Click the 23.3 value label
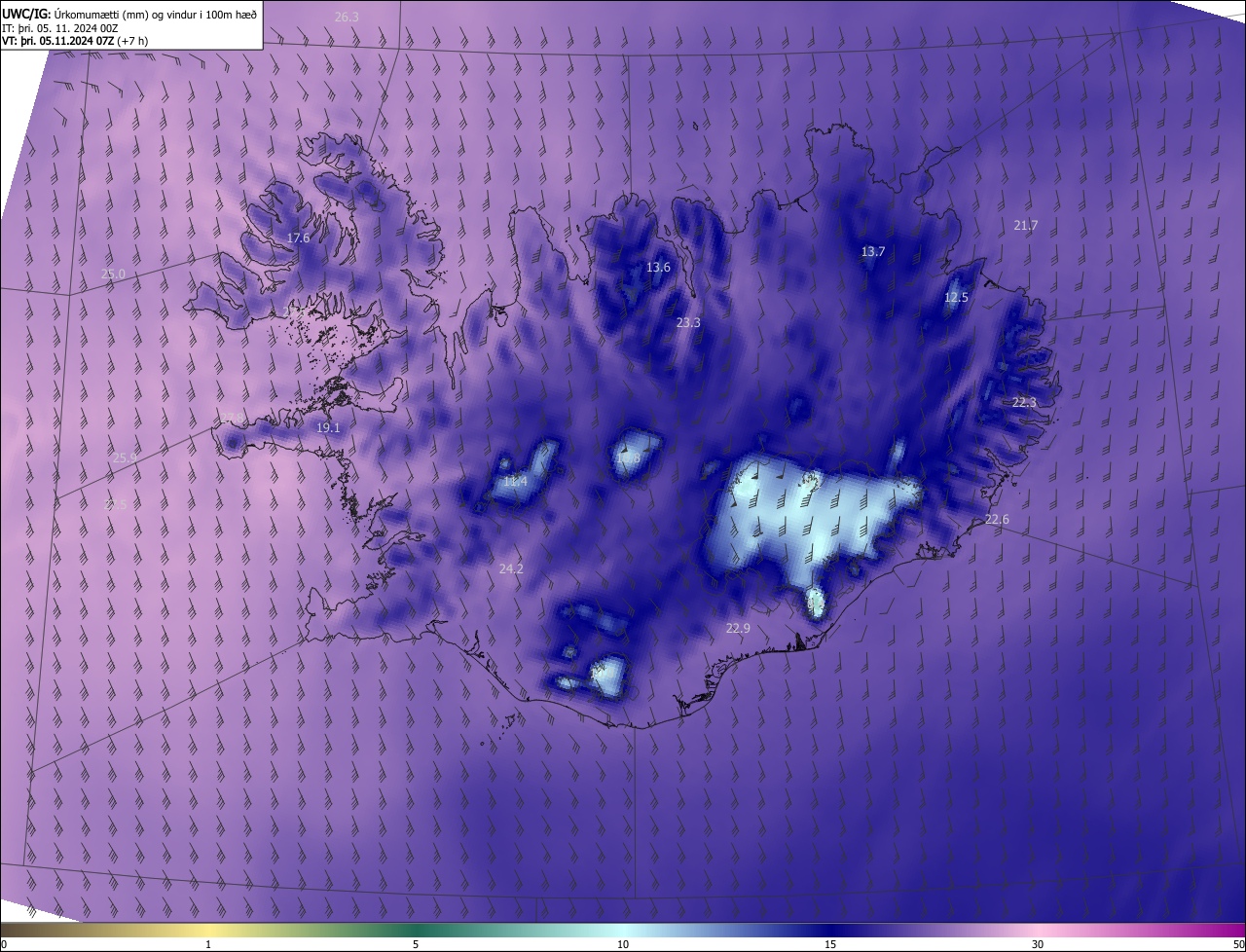This screenshot has width=1246, height=952. 688,323
